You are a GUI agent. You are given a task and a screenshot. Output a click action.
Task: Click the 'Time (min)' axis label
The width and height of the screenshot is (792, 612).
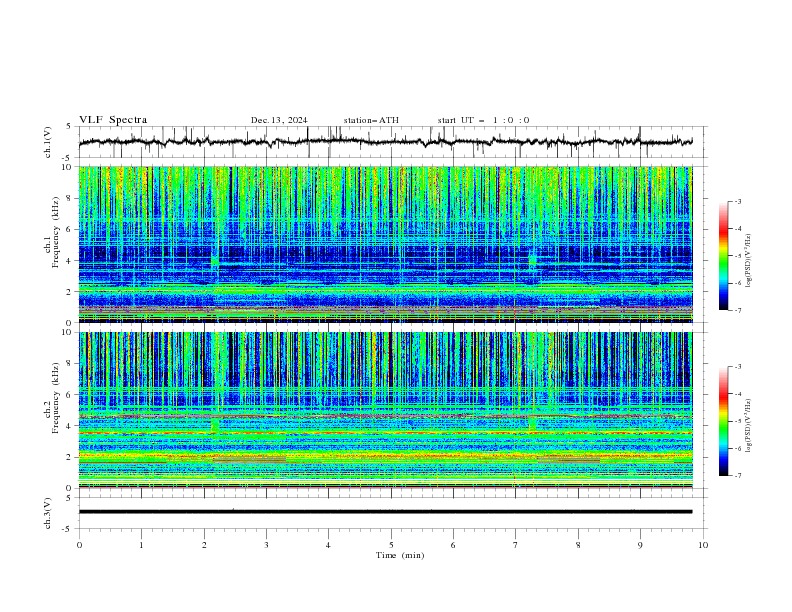(400, 555)
